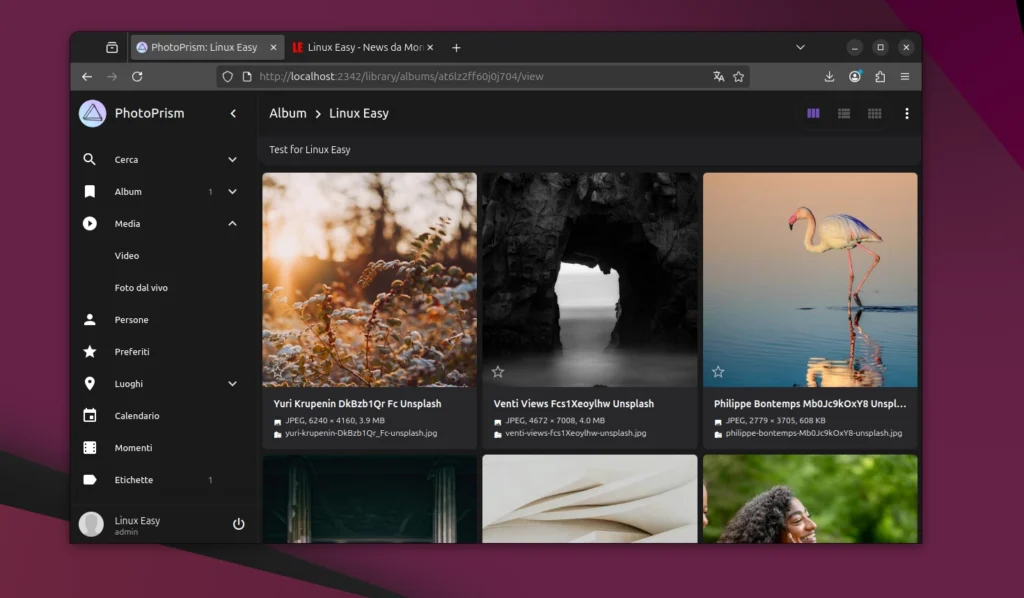Click the Album breadcrumb link

pyautogui.click(x=288, y=114)
